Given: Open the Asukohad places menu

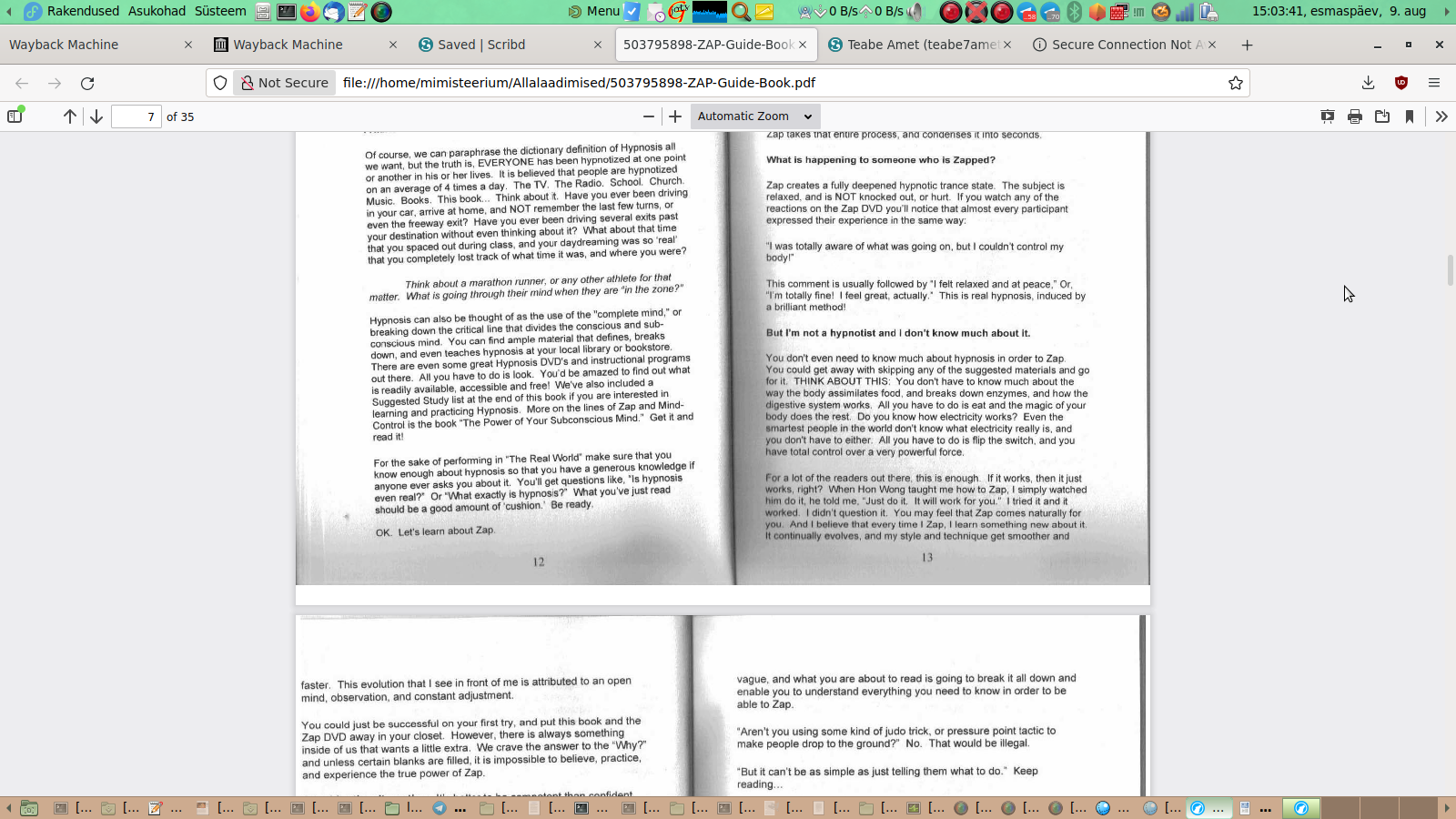Looking at the screenshot, I should pos(157,11).
